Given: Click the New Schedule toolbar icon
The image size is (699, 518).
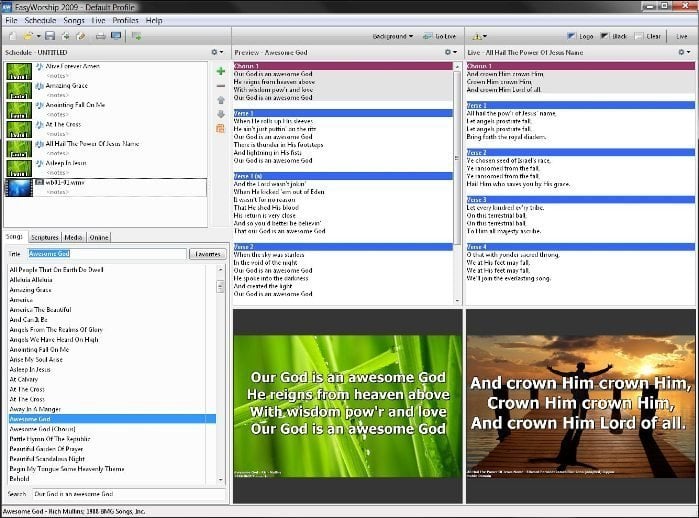Looking at the screenshot, I should pos(13,36).
